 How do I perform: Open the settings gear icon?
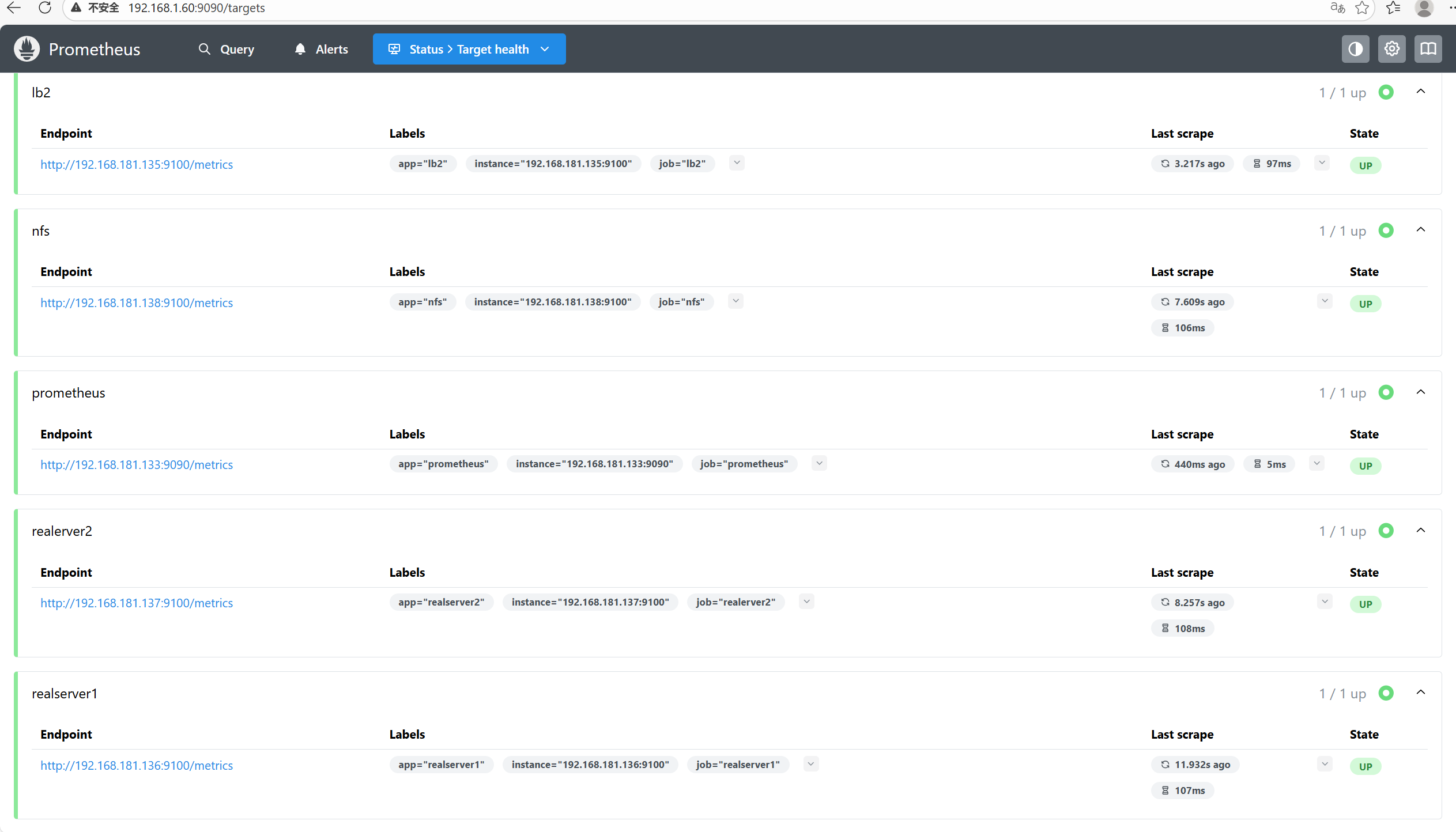(x=1391, y=49)
